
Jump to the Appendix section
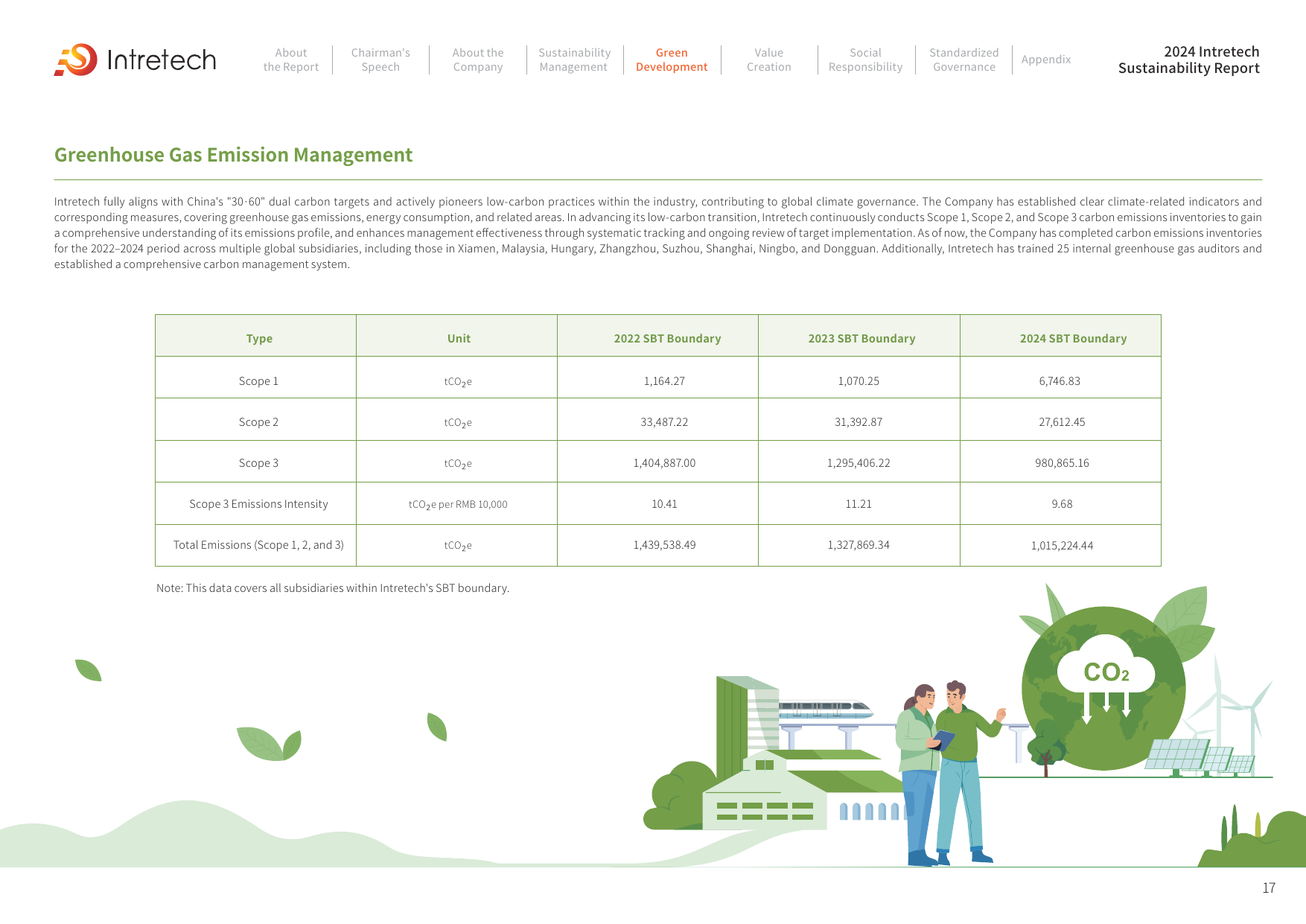pyautogui.click(x=1046, y=60)
